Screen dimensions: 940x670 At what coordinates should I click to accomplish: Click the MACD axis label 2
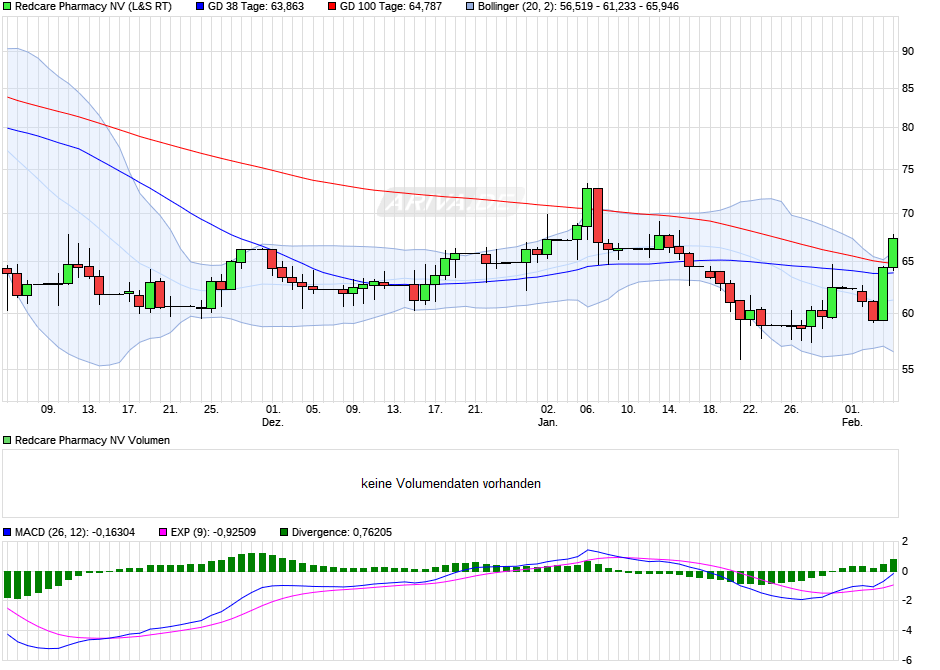[905, 542]
